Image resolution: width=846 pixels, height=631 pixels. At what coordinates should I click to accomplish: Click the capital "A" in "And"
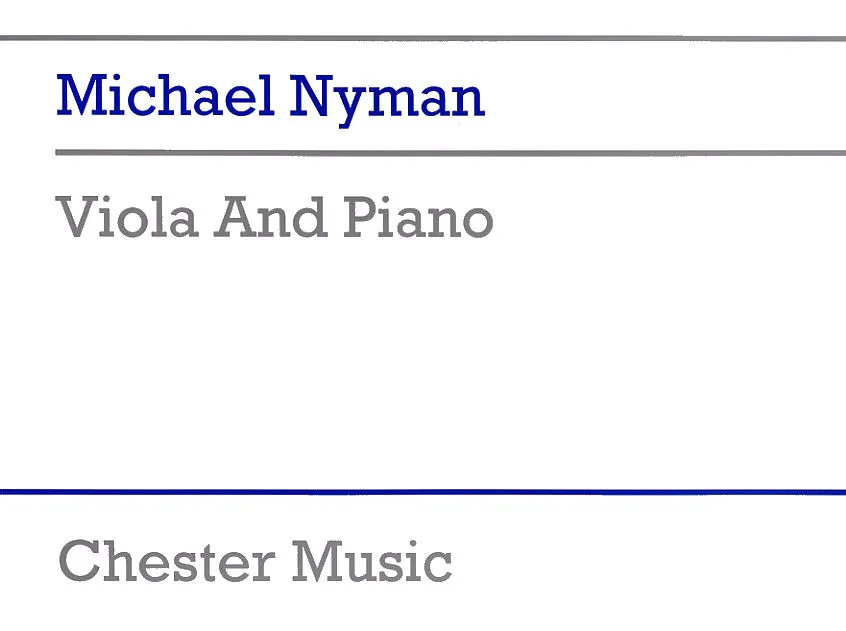click(x=237, y=217)
